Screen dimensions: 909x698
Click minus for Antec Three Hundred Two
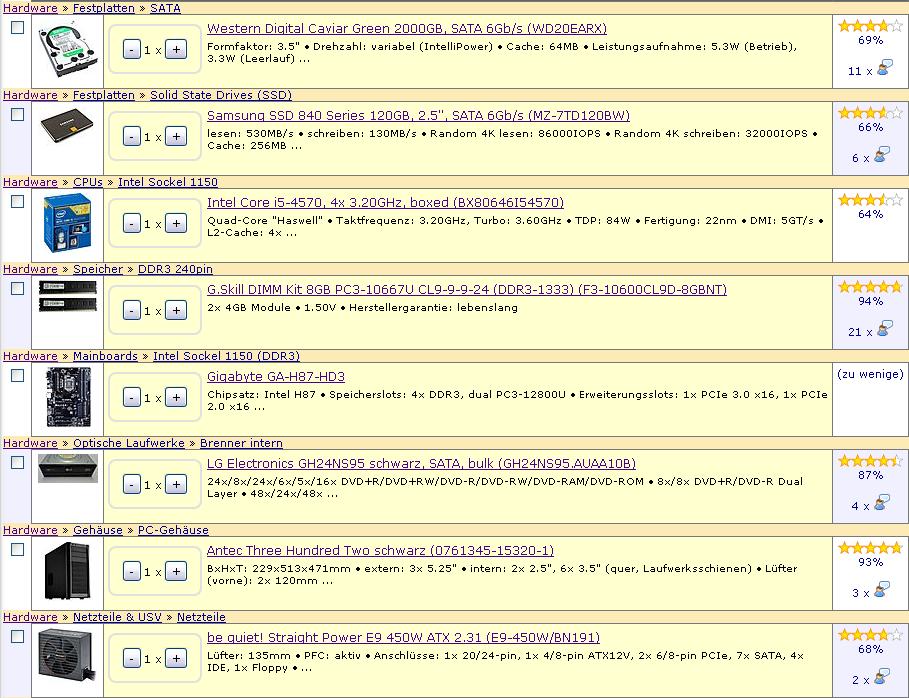click(132, 572)
